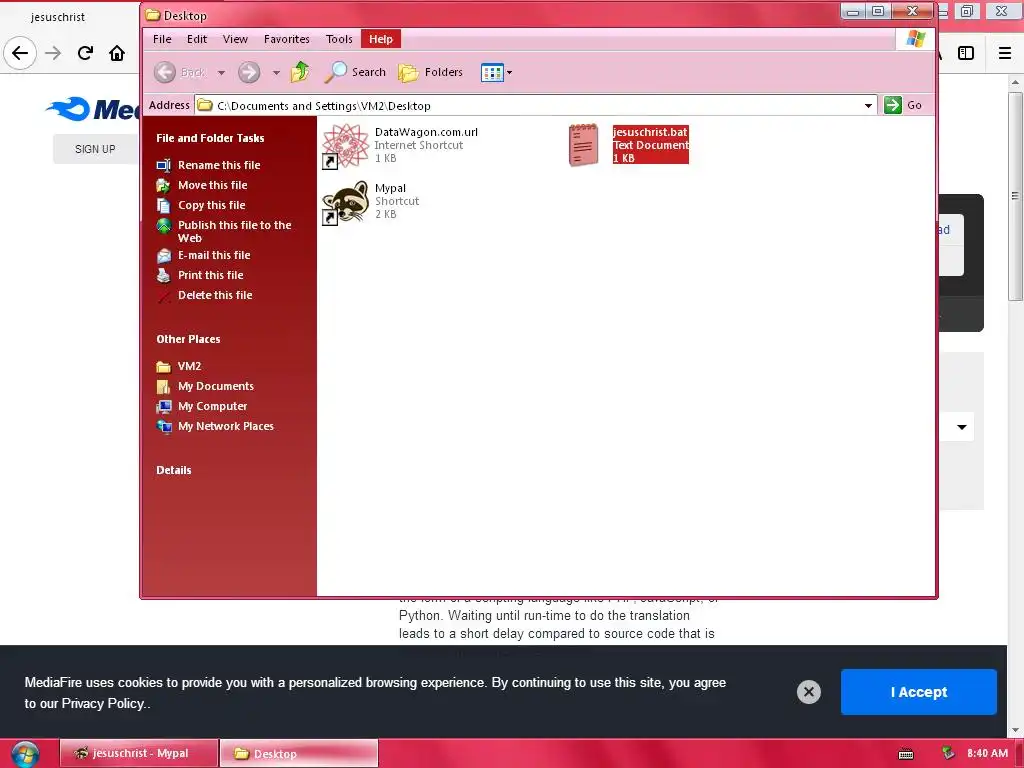Collapse the Other Places header
Viewport: 1024px width, 768px height.
[188, 340]
